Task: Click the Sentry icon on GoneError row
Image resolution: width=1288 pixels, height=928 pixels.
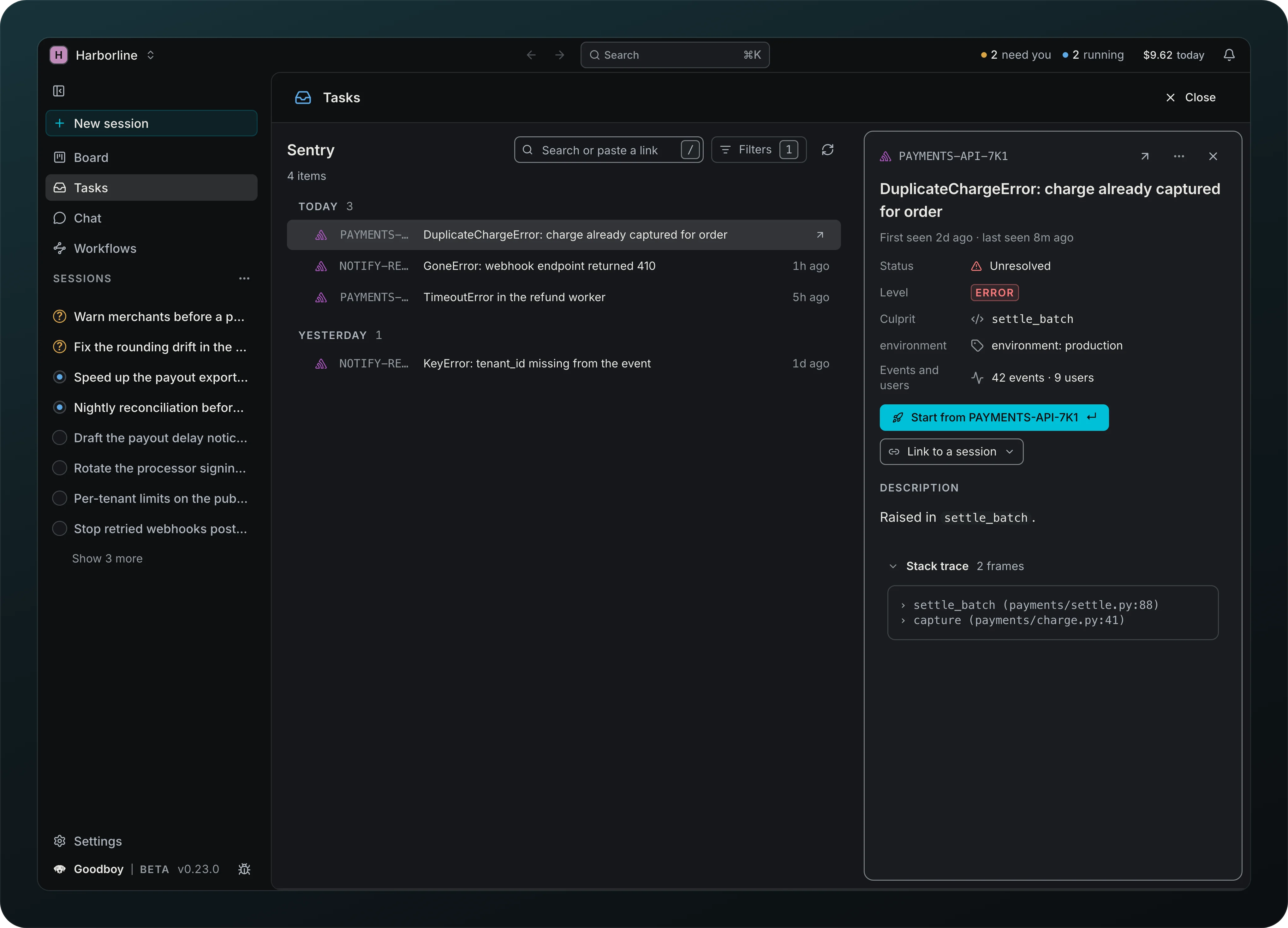Action: tap(321, 266)
